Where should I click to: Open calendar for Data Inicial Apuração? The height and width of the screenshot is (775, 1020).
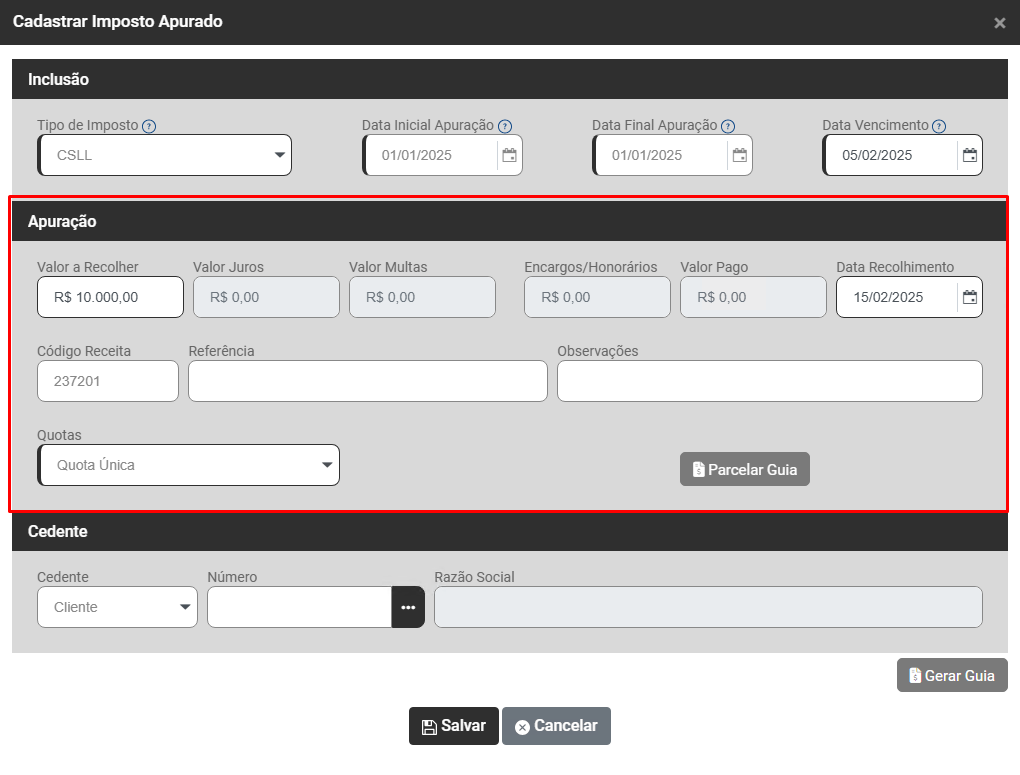pos(509,155)
